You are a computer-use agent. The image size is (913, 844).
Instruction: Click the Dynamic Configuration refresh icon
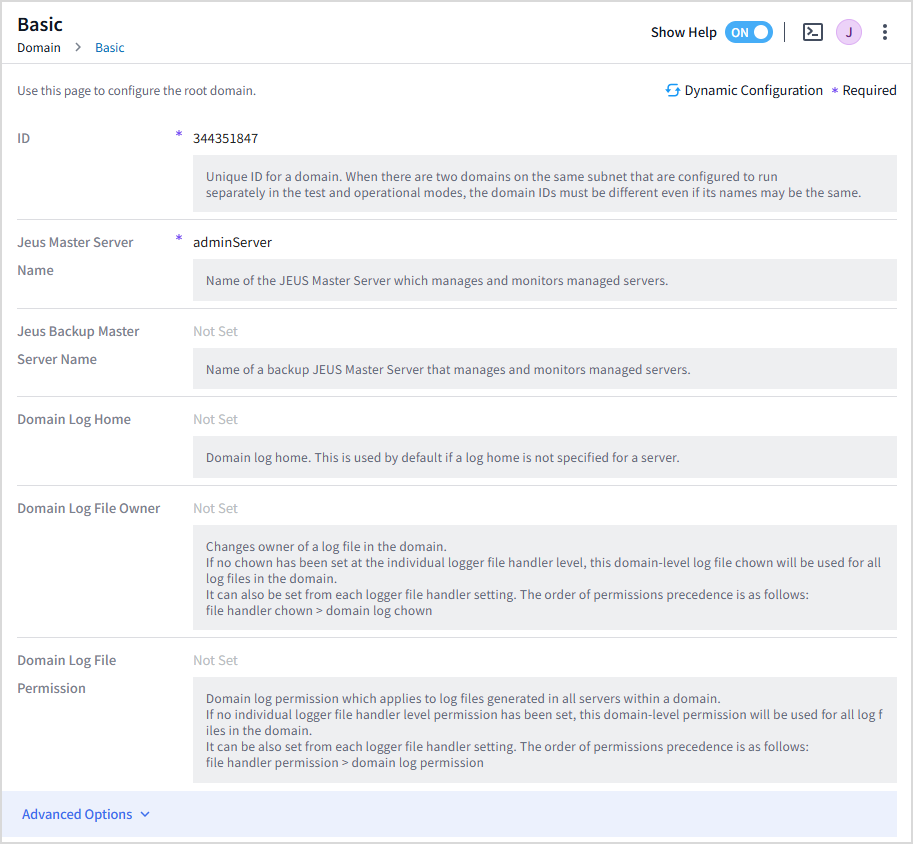point(673,91)
